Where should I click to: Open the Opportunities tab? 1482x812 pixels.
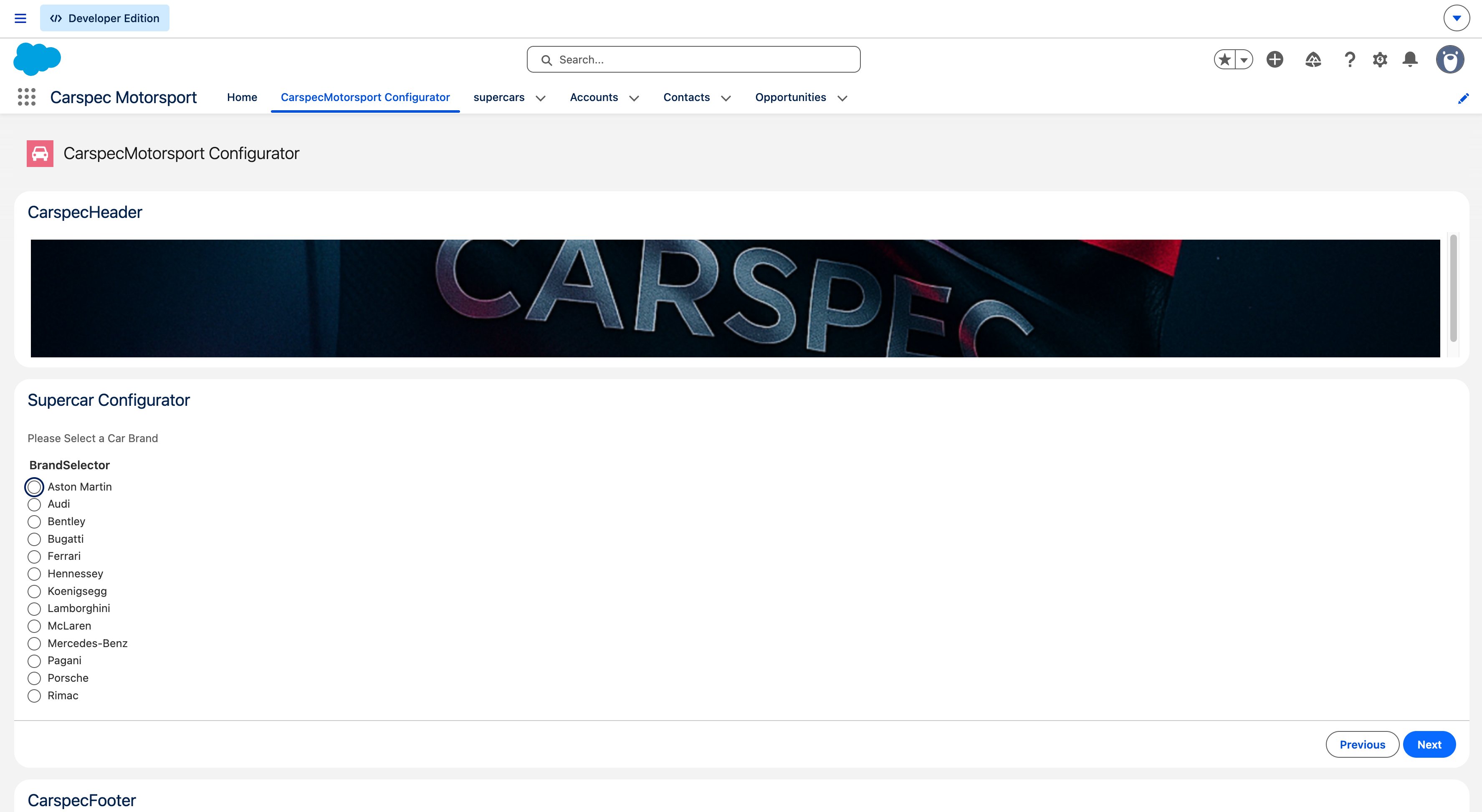click(x=791, y=97)
